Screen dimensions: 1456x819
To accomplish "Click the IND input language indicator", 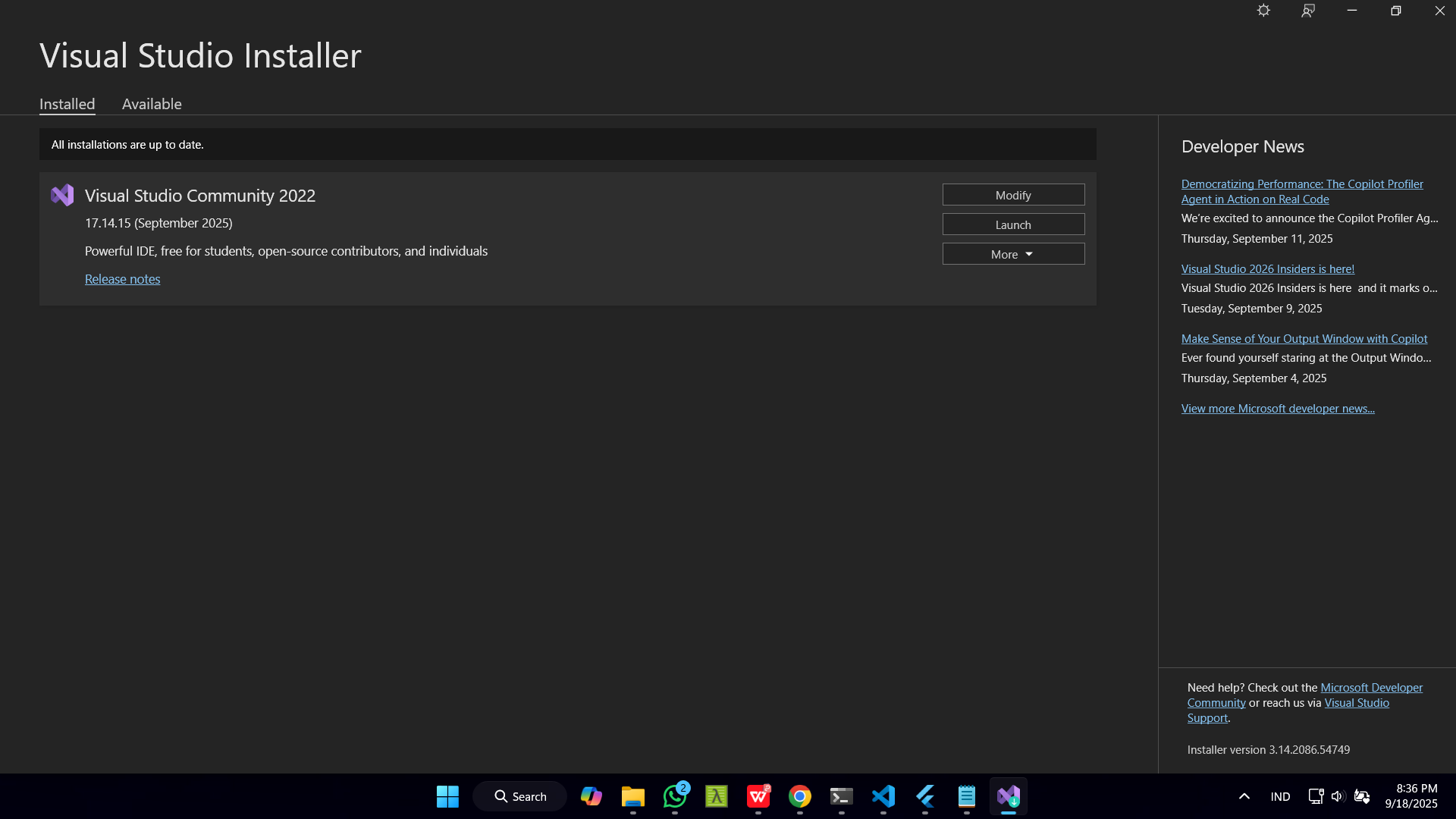I will tap(1280, 796).
